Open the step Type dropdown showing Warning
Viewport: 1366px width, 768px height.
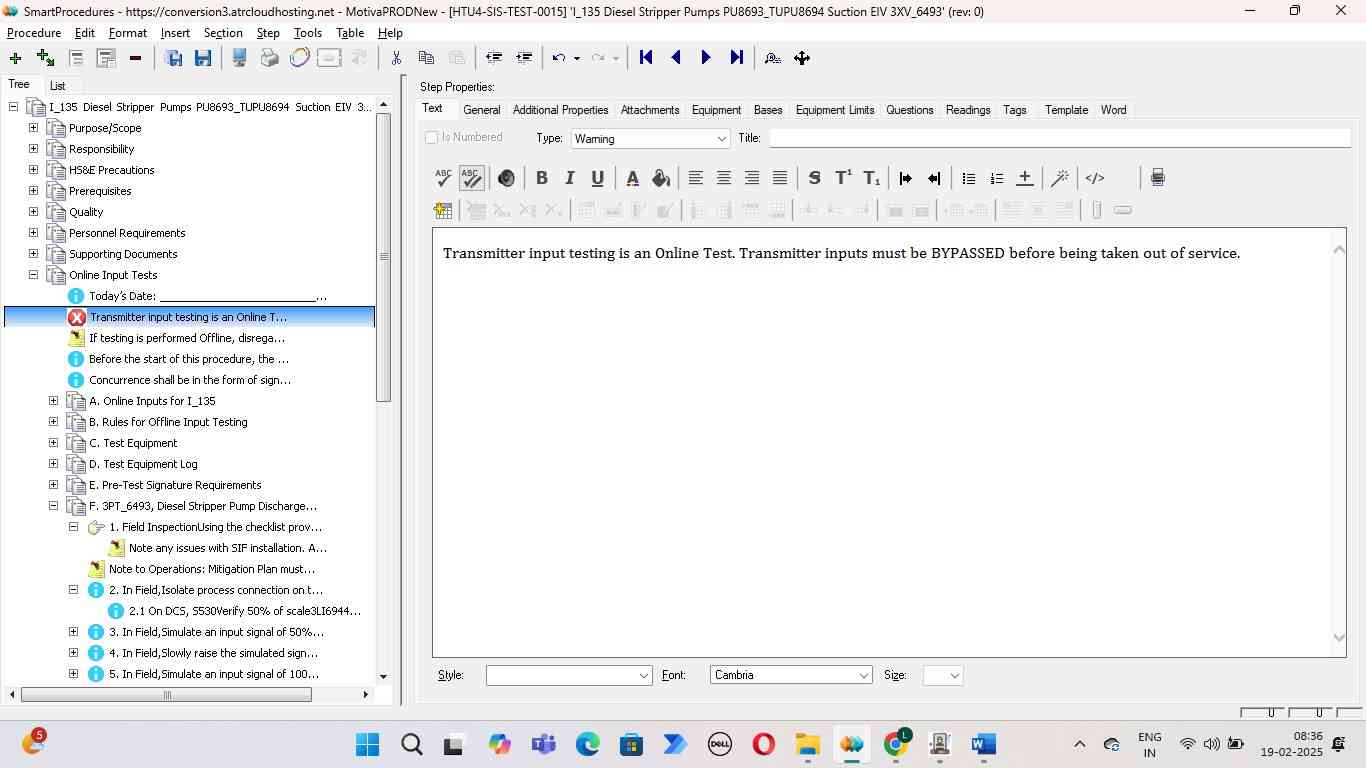651,138
